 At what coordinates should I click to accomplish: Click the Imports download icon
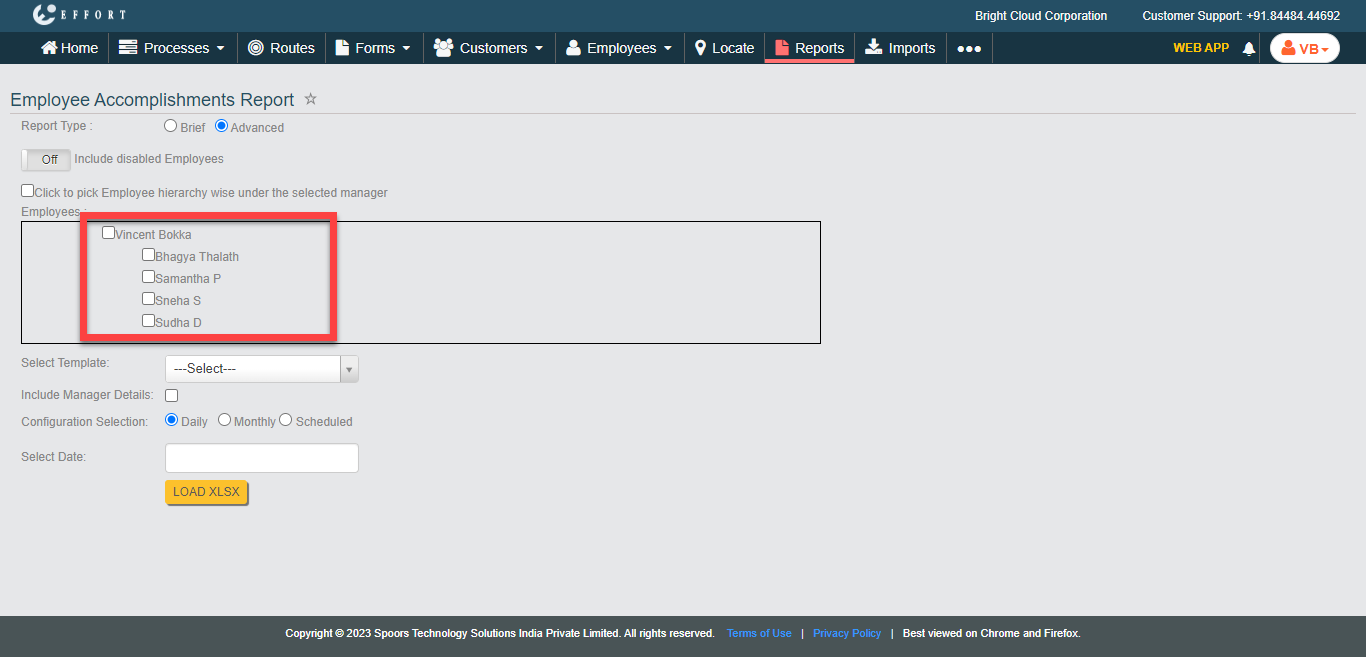(x=874, y=47)
